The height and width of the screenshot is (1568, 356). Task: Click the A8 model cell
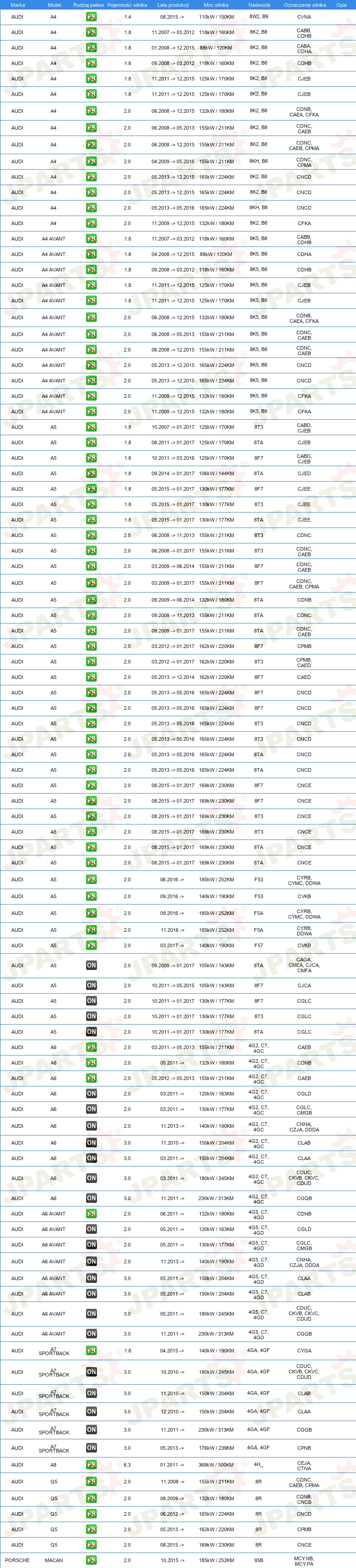click(54, 1464)
